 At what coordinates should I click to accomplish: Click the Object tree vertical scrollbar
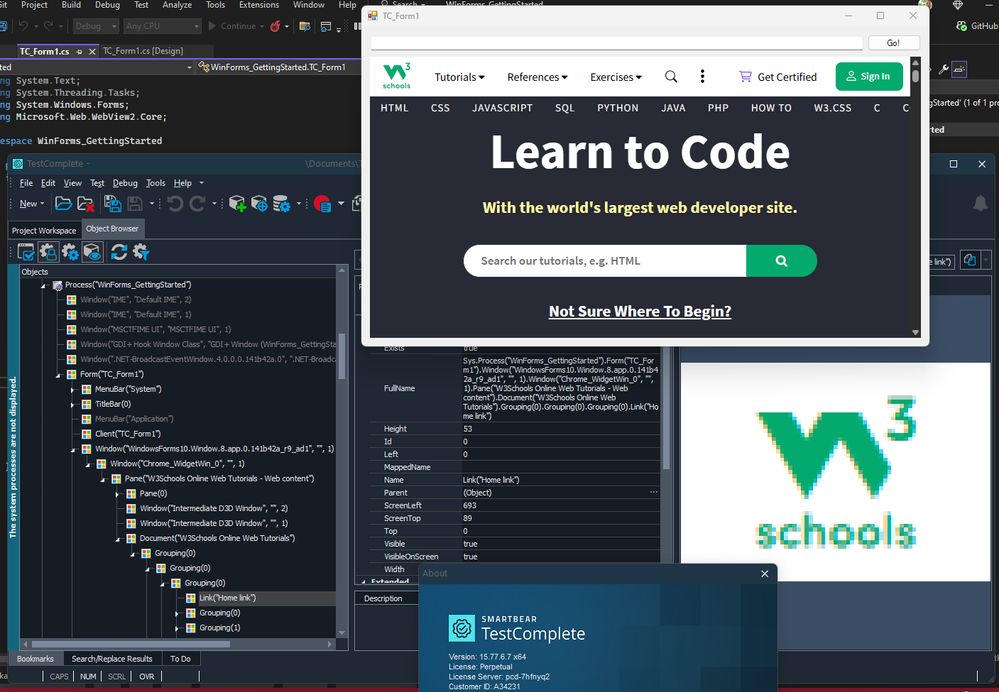341,452
